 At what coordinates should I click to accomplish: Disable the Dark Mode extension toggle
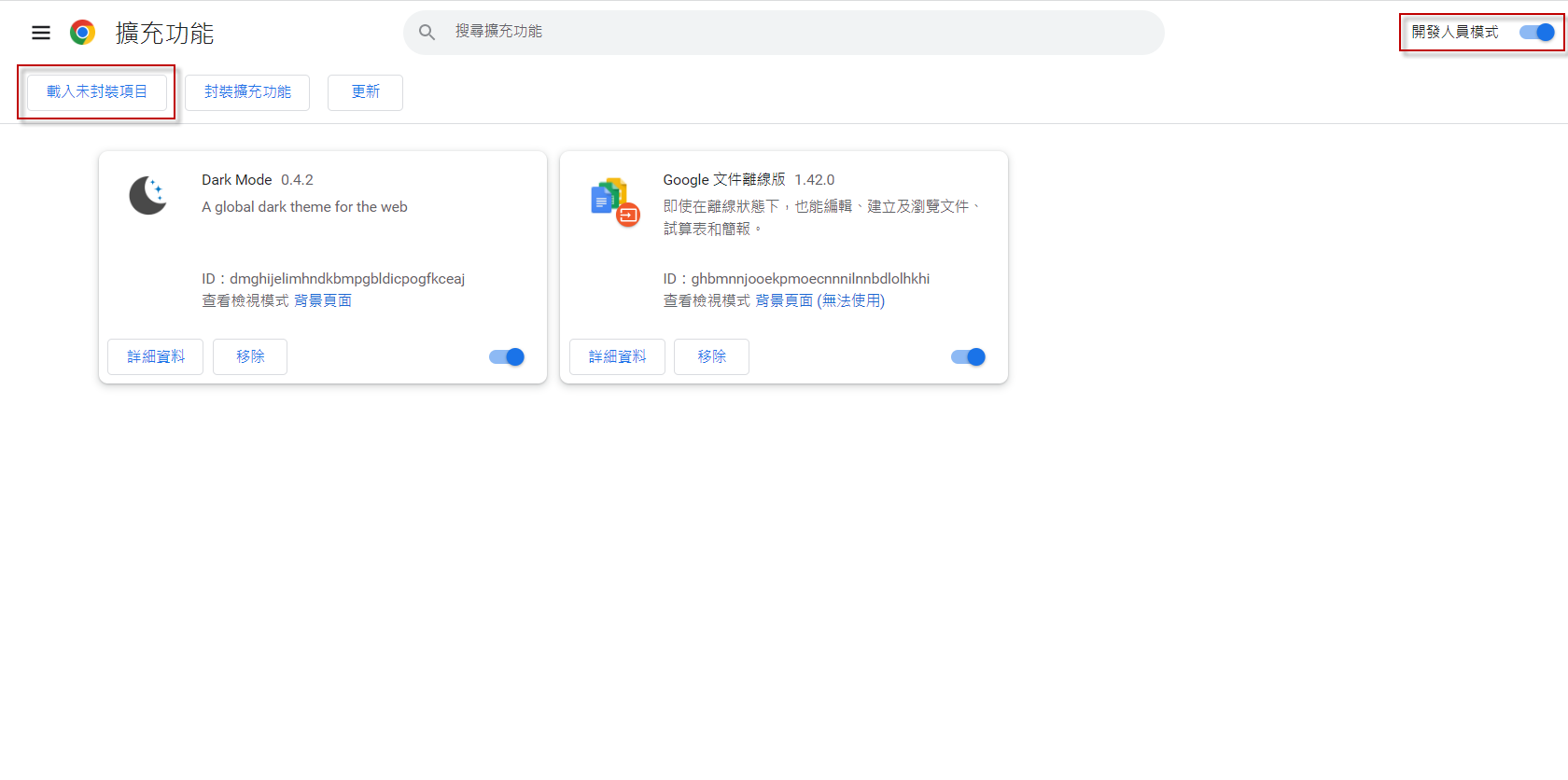point(507,356)
